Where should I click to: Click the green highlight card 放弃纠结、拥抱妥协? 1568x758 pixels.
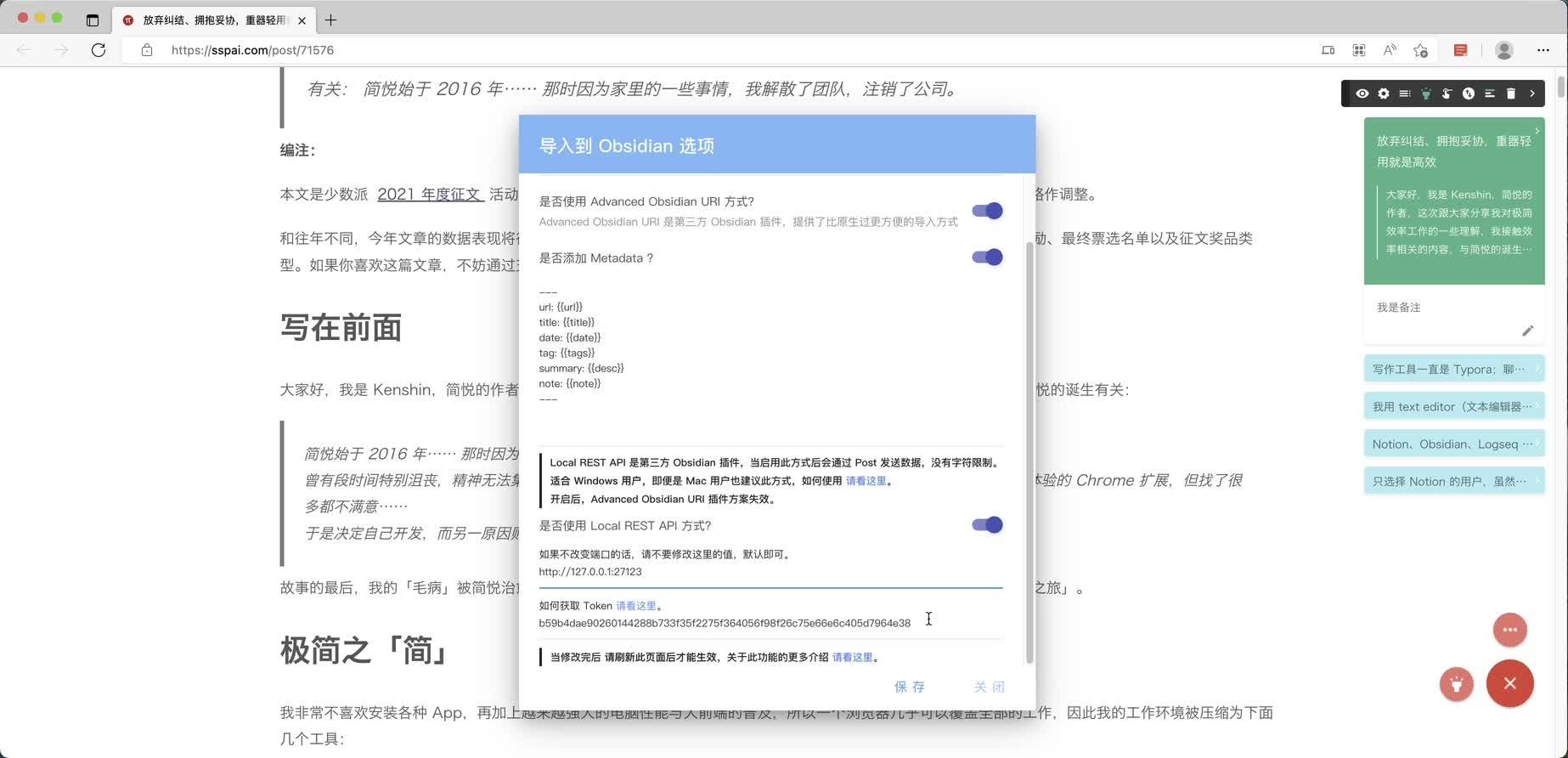(x=1454, y=201)
